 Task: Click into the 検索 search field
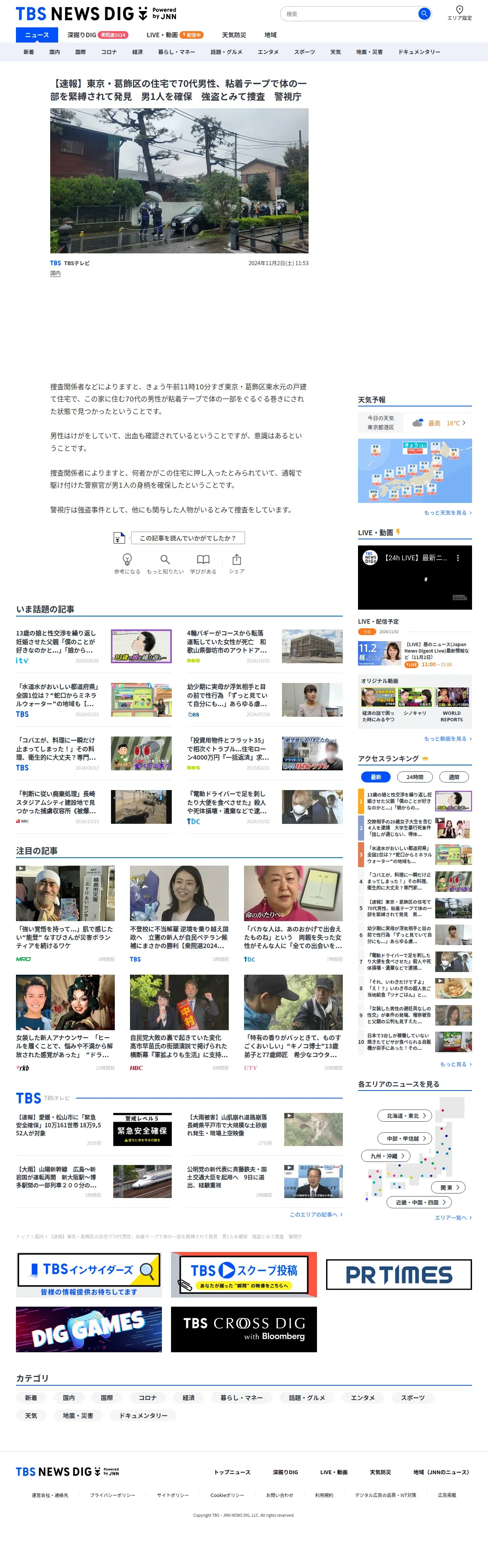pyautogui.click(x=350, y=13)
